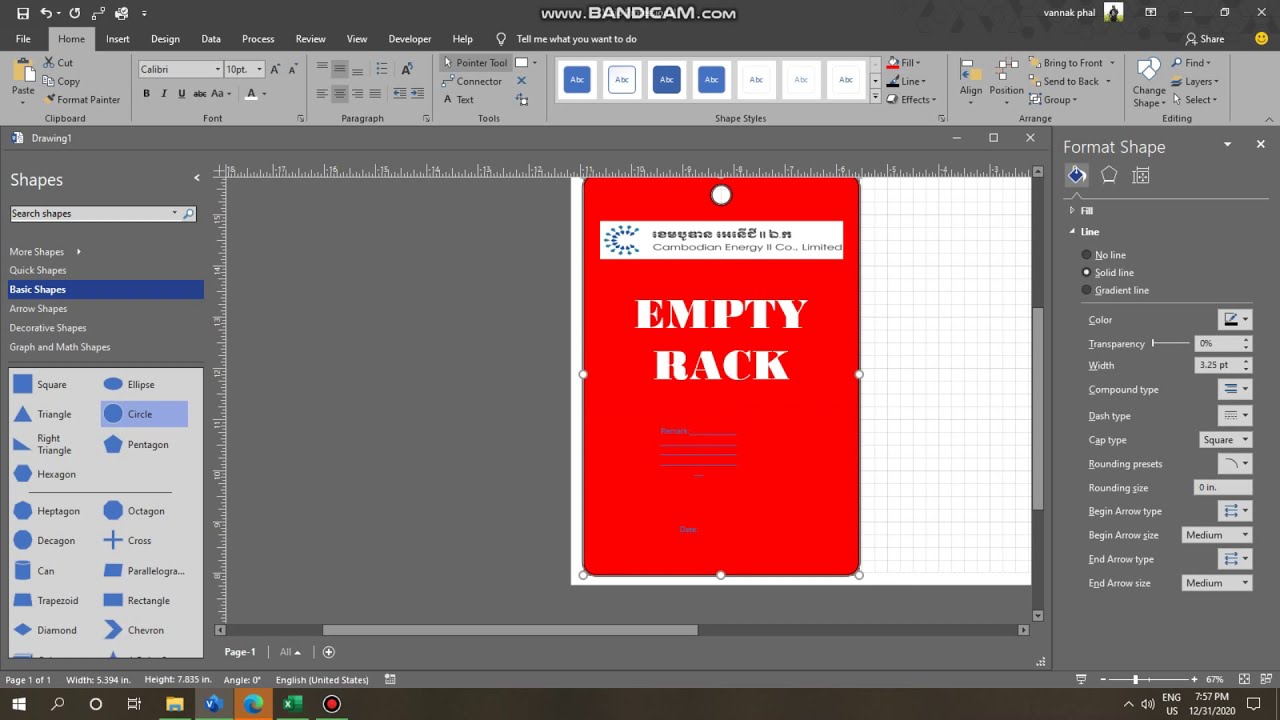Expand the Fill section in Format Shape
Viewport: 1280px width, 720px height.
click(x=1072, y=211)
